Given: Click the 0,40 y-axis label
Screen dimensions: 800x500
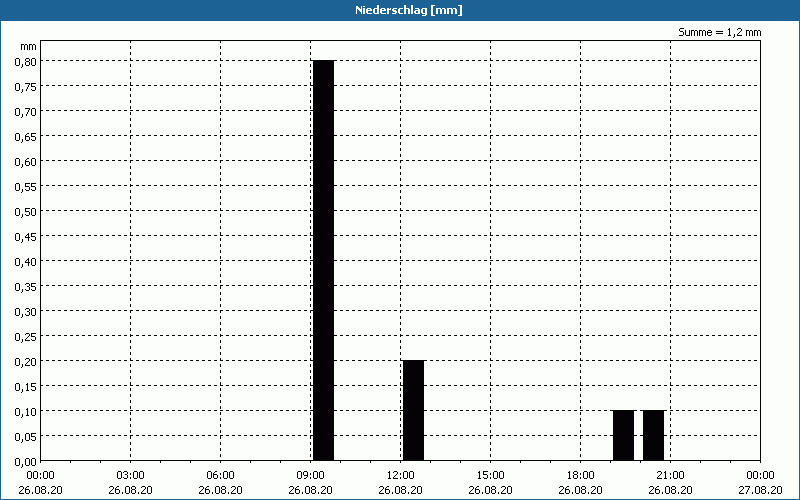Looking at the screenshot, I should click(26, 261).
